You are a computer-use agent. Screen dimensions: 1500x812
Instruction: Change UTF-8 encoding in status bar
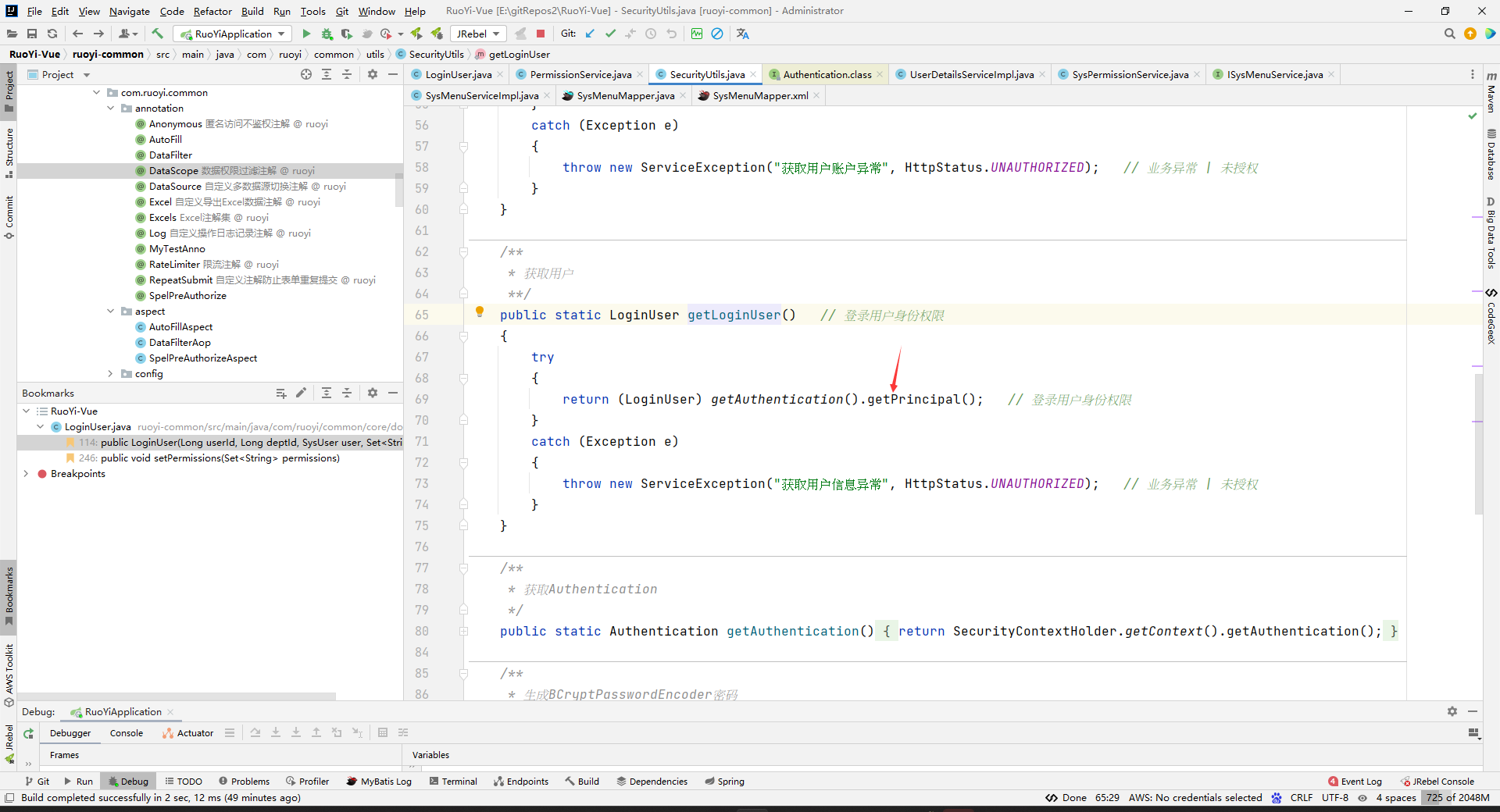click(x=1335, y=797)
